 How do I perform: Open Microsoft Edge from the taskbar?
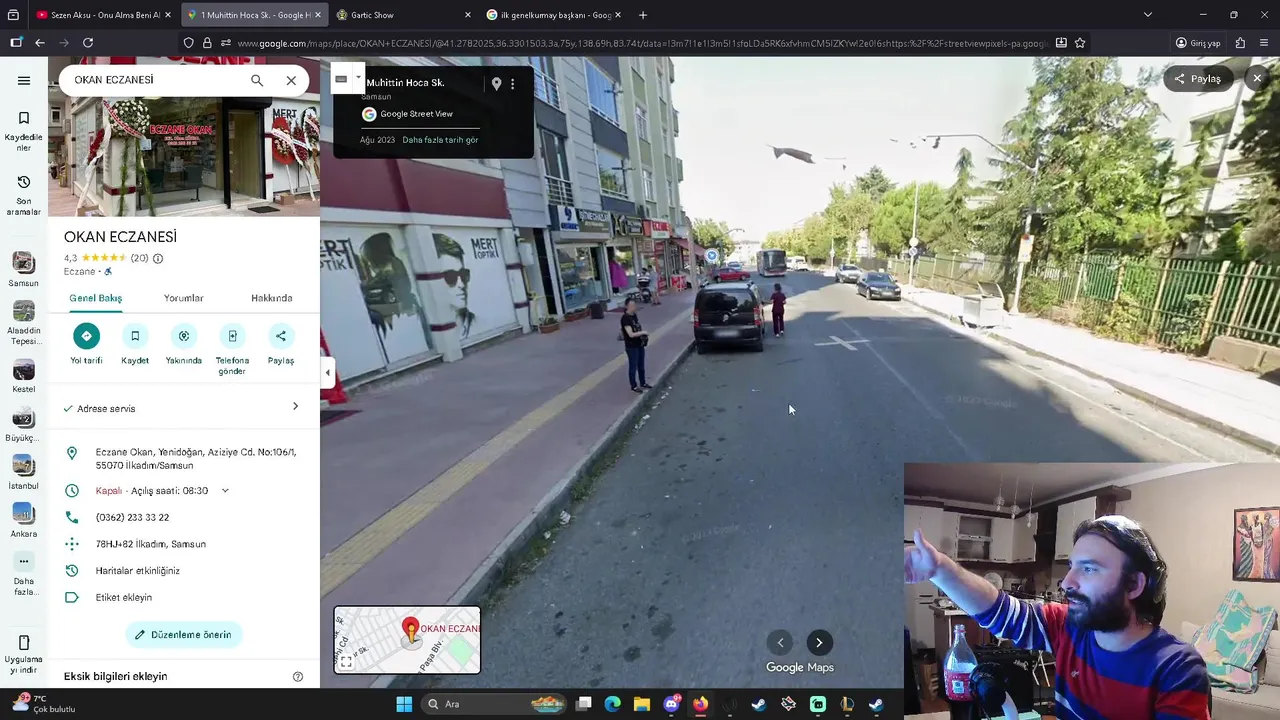613,704
